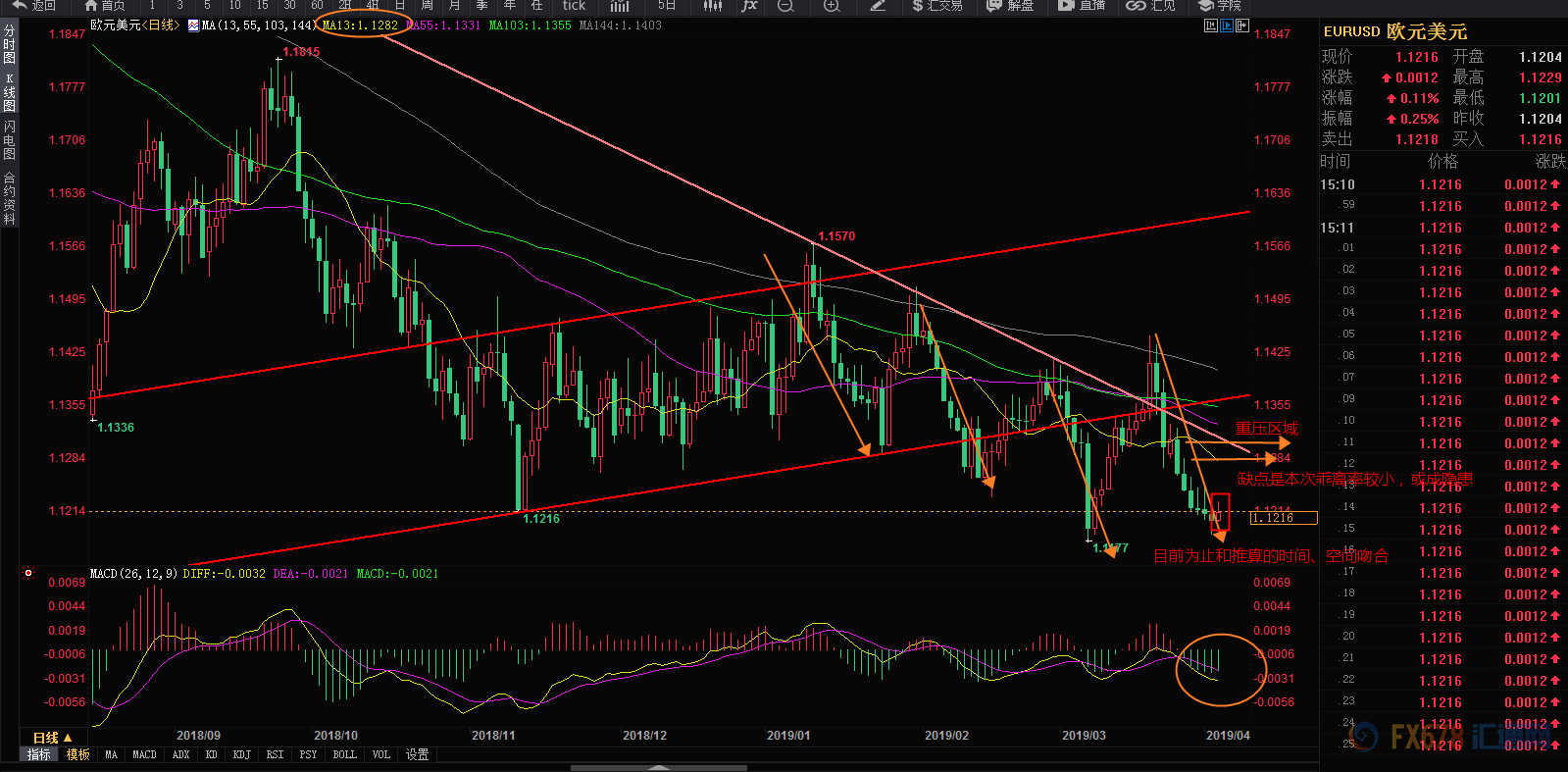
Task: Apply the BOLL indicator
Action: coord(344,754)
